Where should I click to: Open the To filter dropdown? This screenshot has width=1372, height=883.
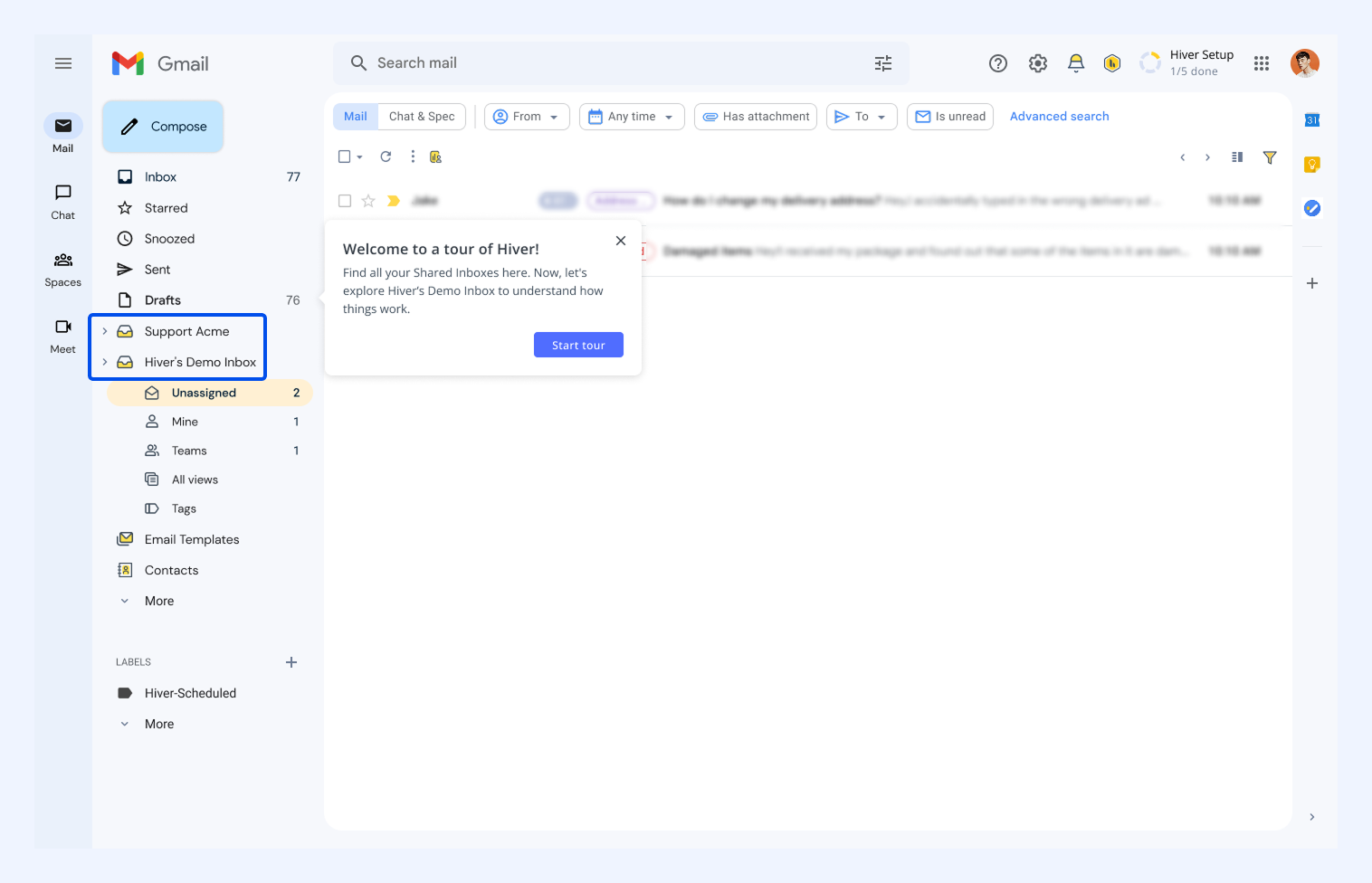click(862, 117)
